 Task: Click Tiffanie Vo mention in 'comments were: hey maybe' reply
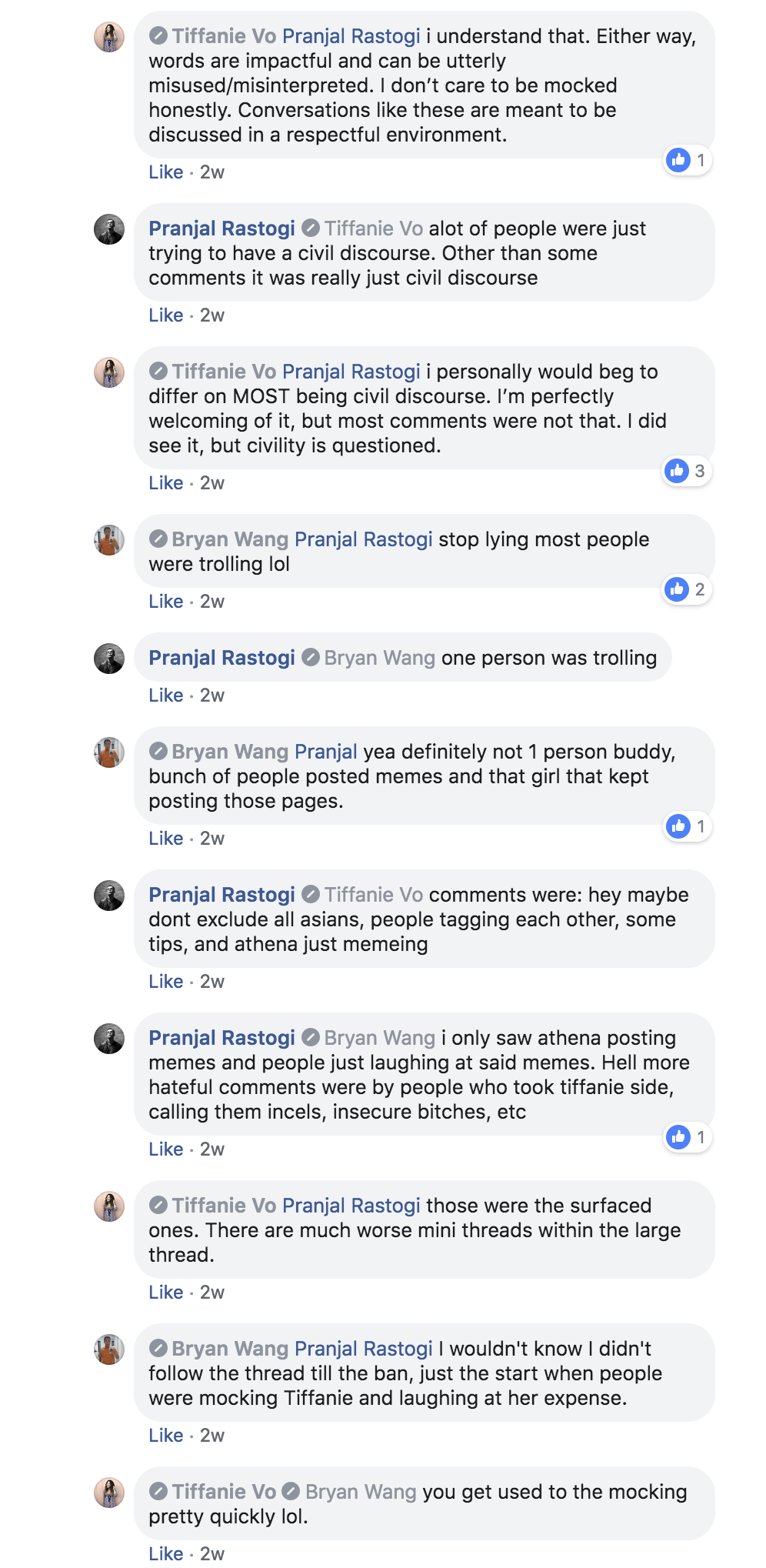374,895
